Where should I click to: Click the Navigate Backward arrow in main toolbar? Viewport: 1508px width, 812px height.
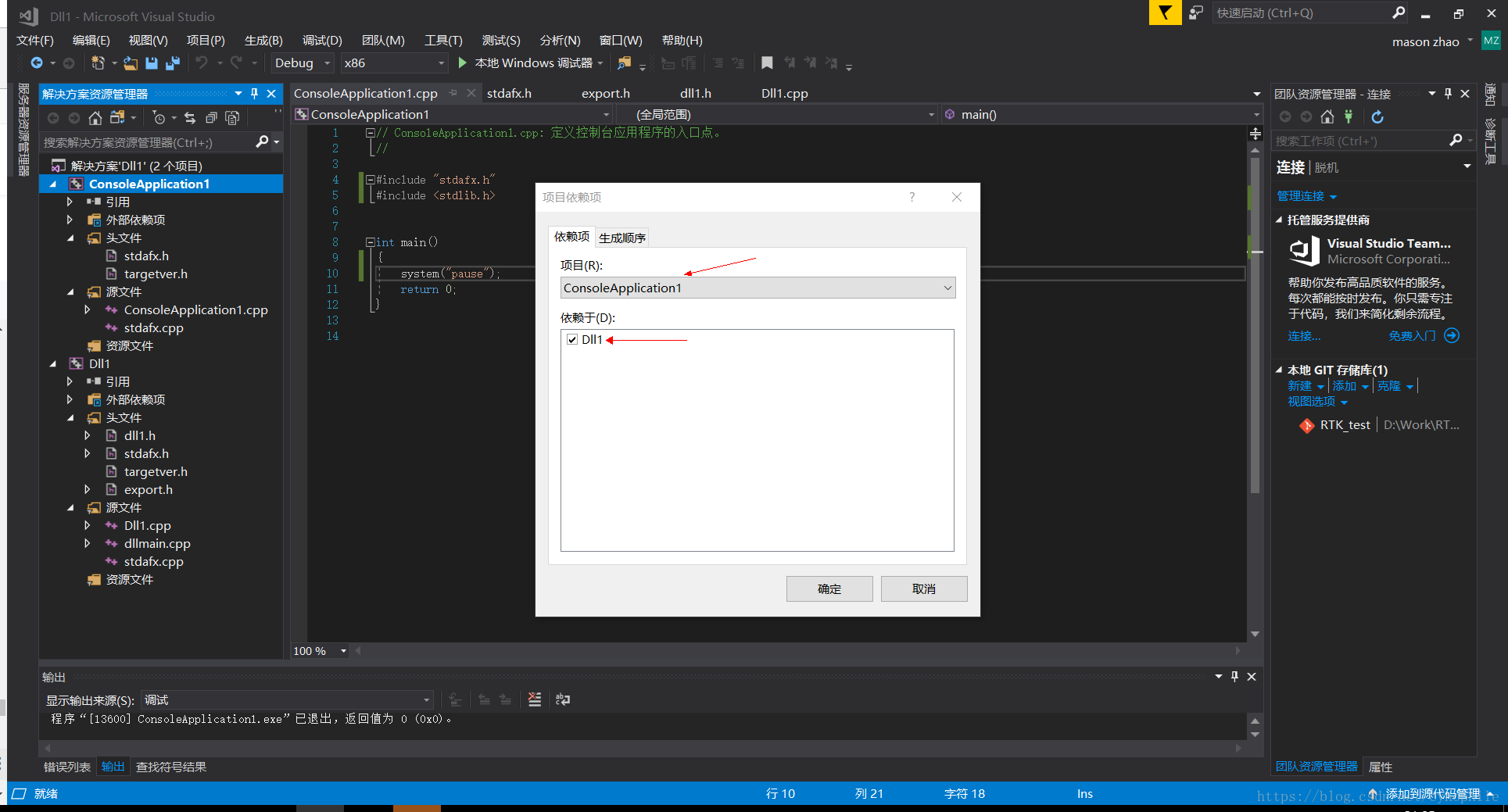tap(37, 63)
